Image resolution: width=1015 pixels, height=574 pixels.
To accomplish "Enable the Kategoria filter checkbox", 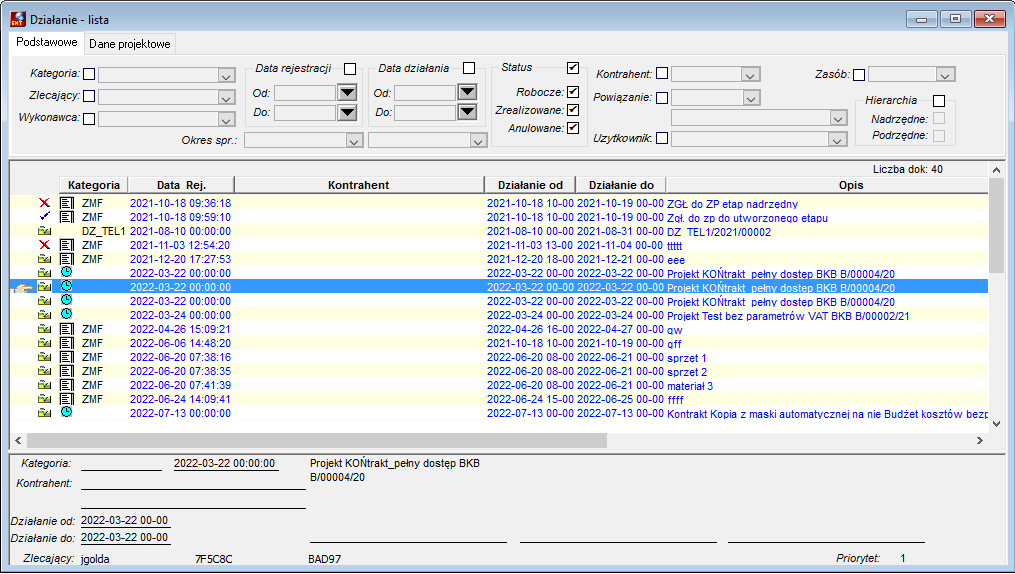I will (x=89, y=74).
